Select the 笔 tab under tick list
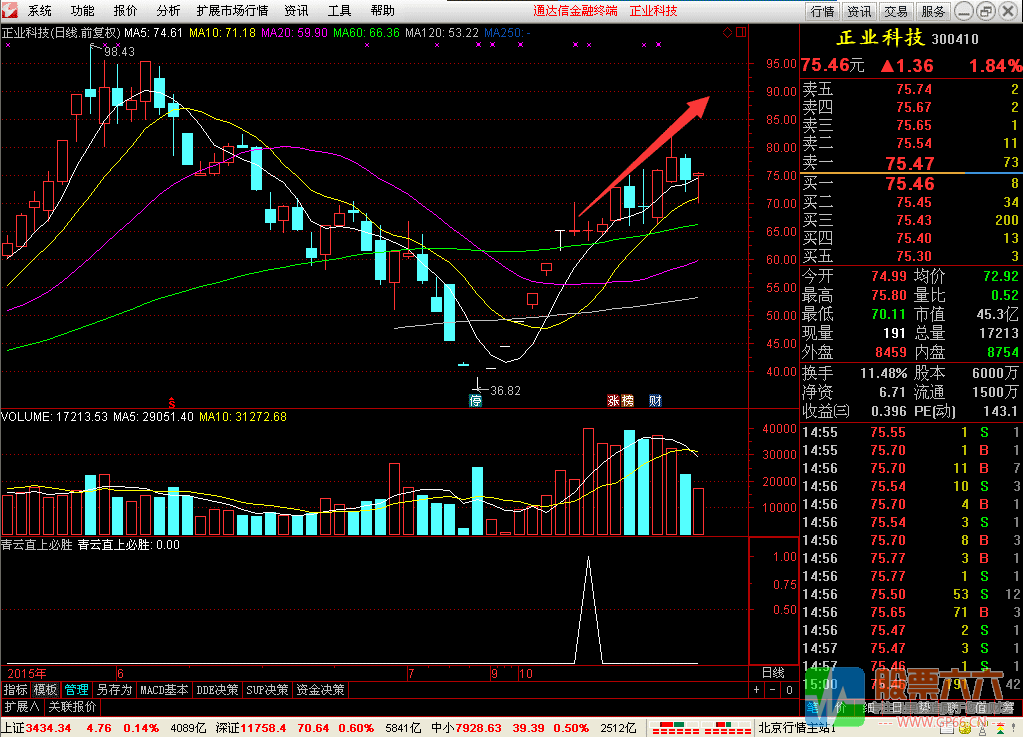This screenshot has width=1023, height=737. [812, 707]
